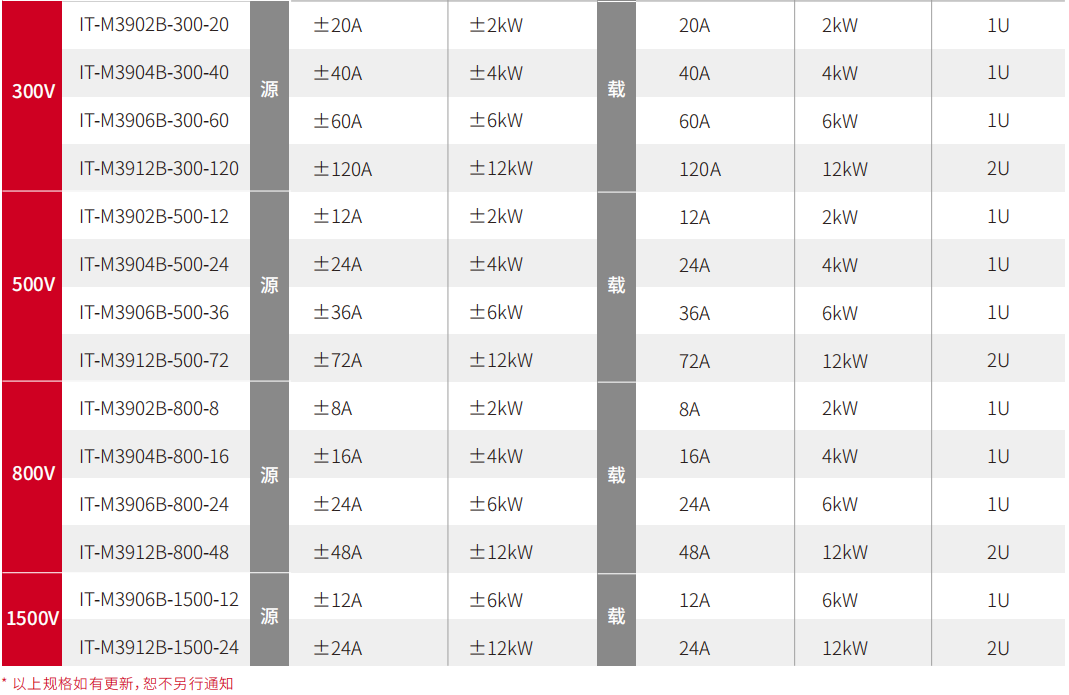Select the 1500V voltage group cell

click(x=32, y=619)
